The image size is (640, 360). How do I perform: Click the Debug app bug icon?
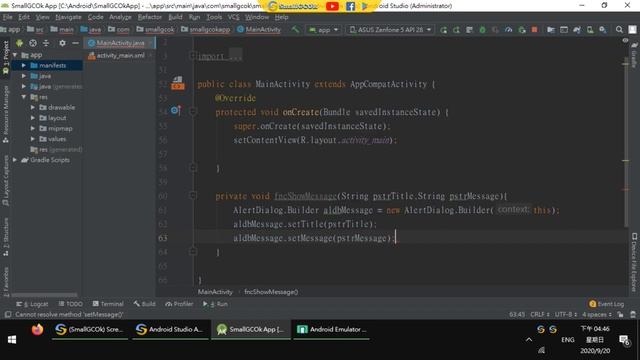[482, 30]
